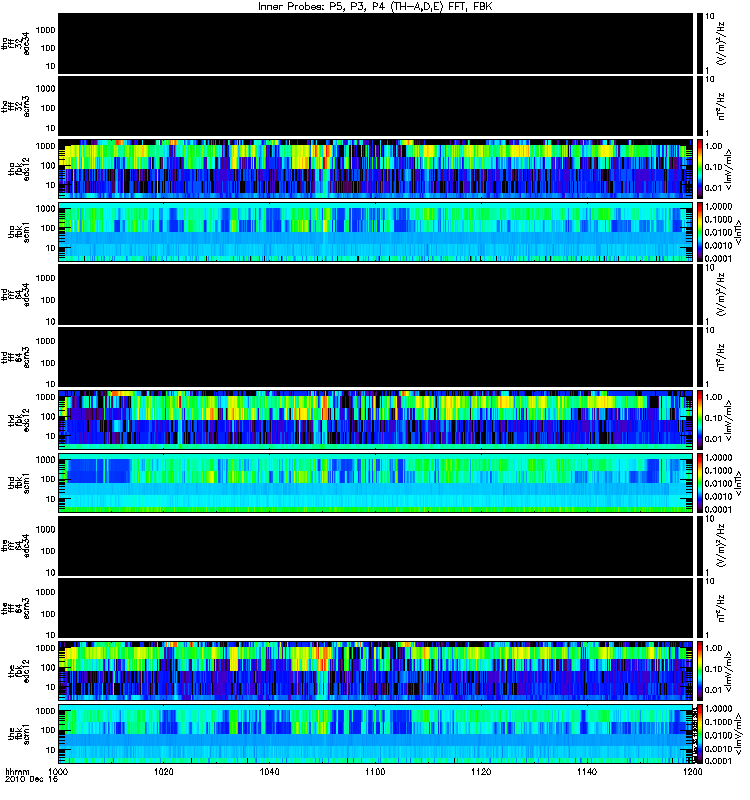Click the '(V/m)²/Hz' unit label of tha edc34
This screenshot has width=750, height=800.
pos(722,44)
